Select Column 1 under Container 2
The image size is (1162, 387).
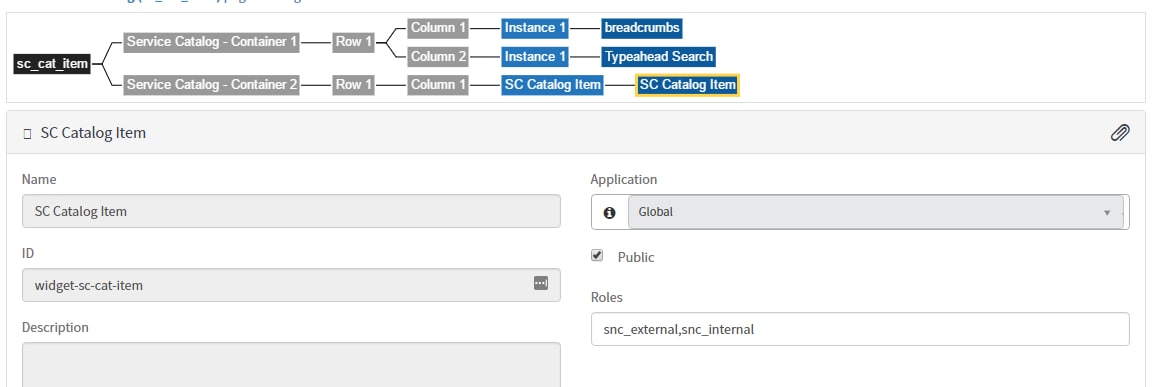coord(438,85)
